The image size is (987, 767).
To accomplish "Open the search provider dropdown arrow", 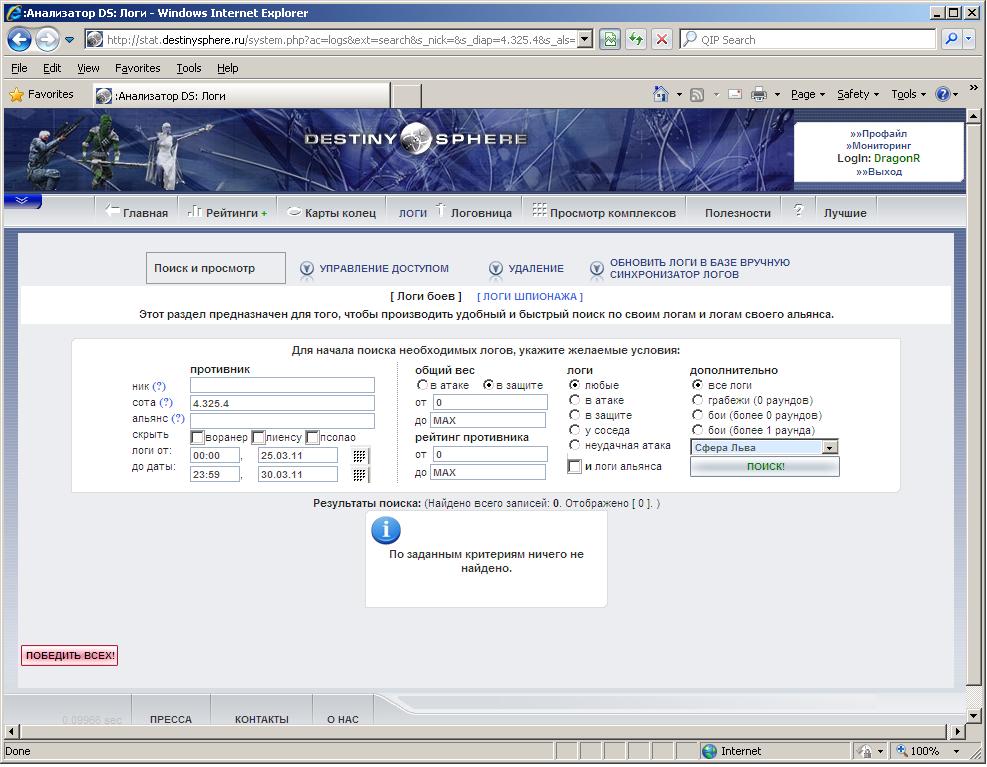I will [969, 40].
